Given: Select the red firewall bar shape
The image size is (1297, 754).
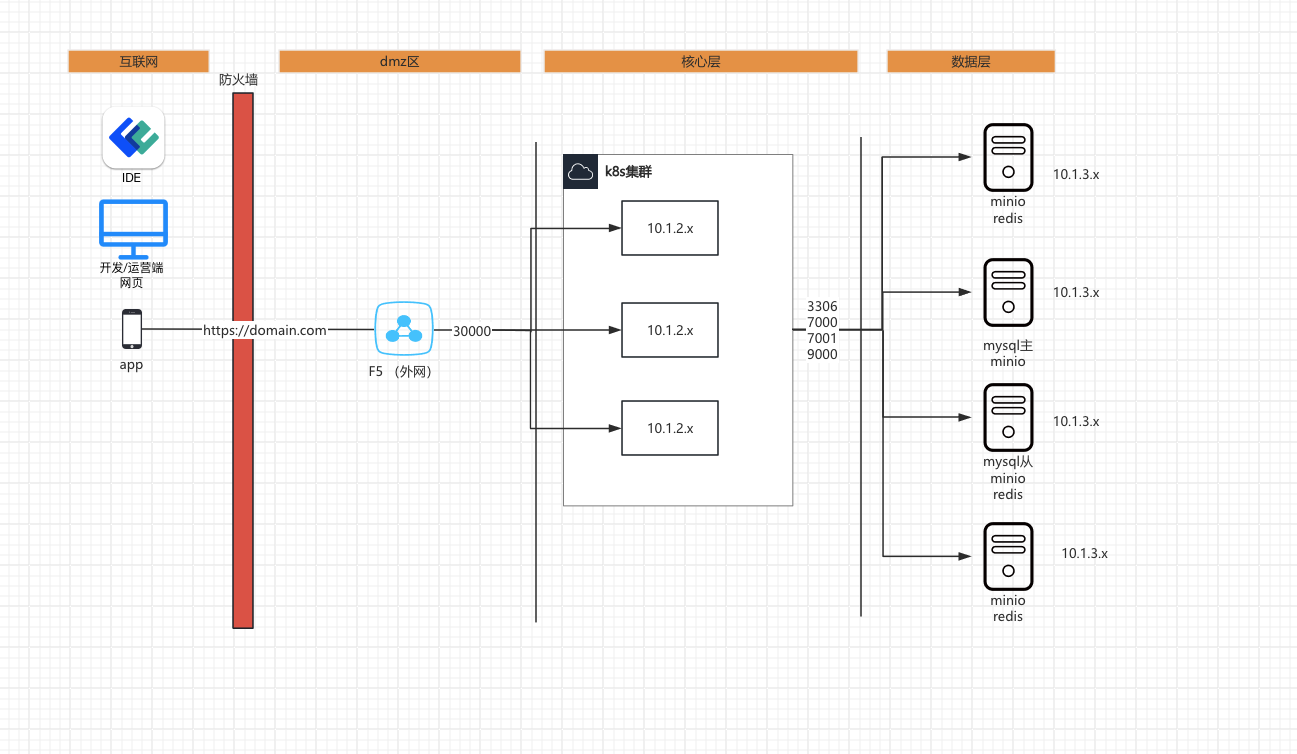Looking at the screenshot, I should pyautogui.click(x=243, y=360).
